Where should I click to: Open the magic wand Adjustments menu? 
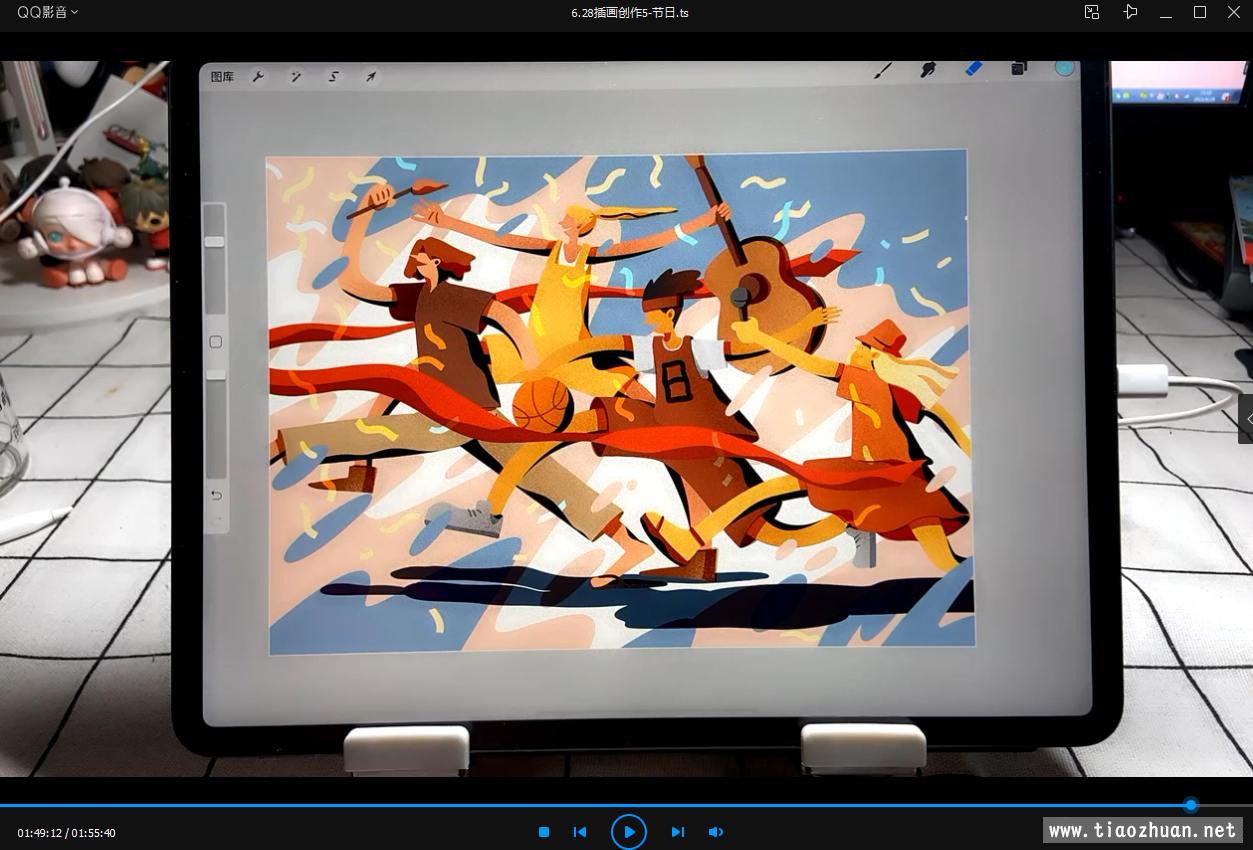pos(296,77)
